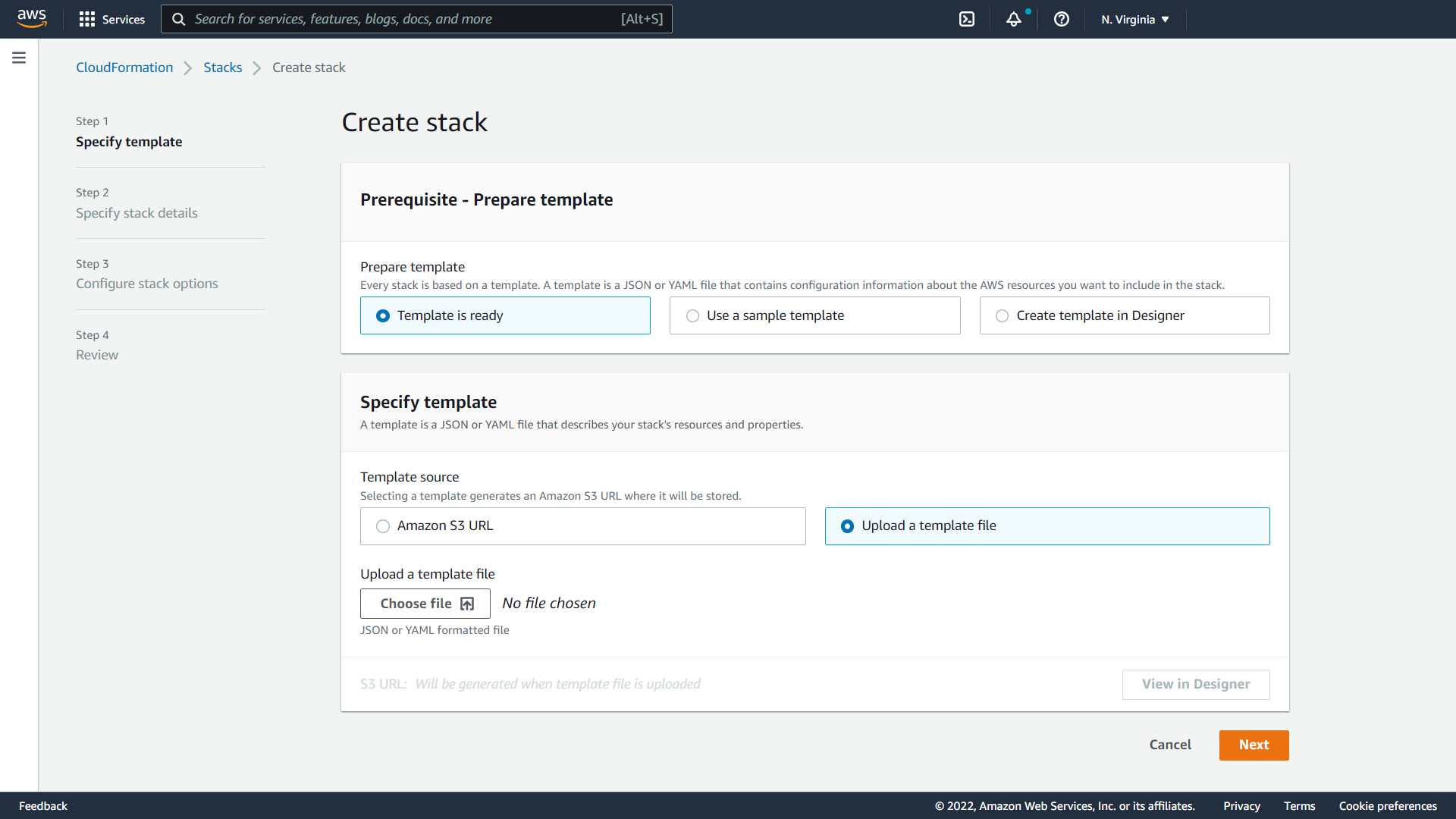The image size is (1456, 819).
Task: Click the hamburger menu icon
Action: [20, 58]
